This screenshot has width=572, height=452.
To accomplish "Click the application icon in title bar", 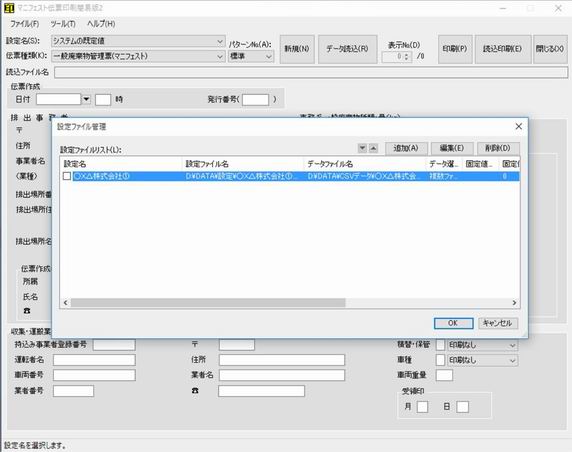I will (x=9, y=8).
